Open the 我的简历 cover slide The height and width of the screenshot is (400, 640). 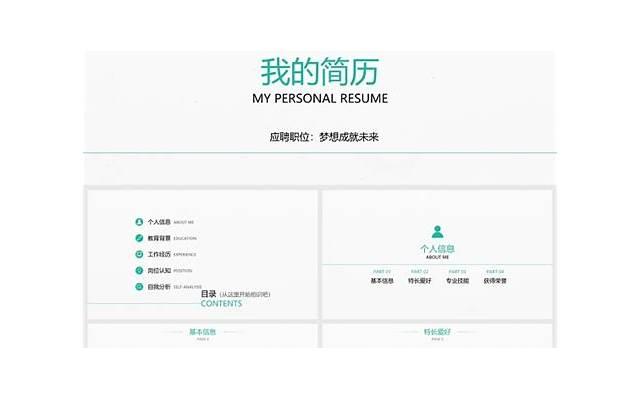coord(320,118)
